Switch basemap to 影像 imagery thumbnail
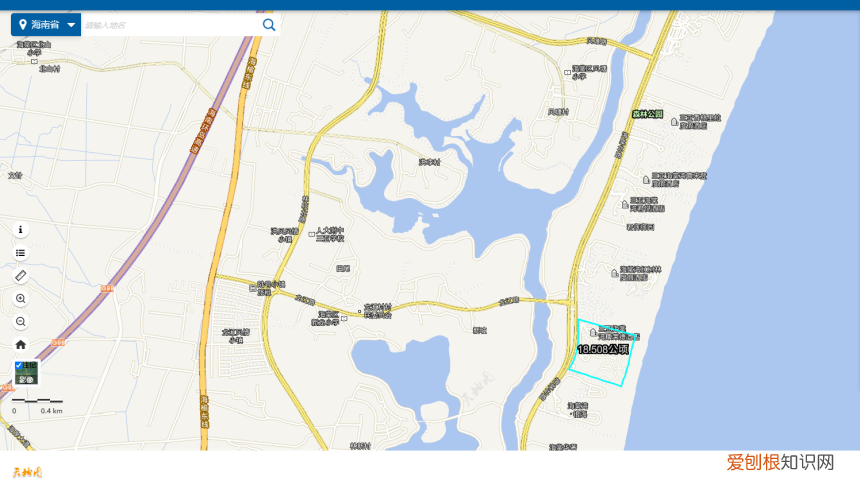 [x=26, y=373]
